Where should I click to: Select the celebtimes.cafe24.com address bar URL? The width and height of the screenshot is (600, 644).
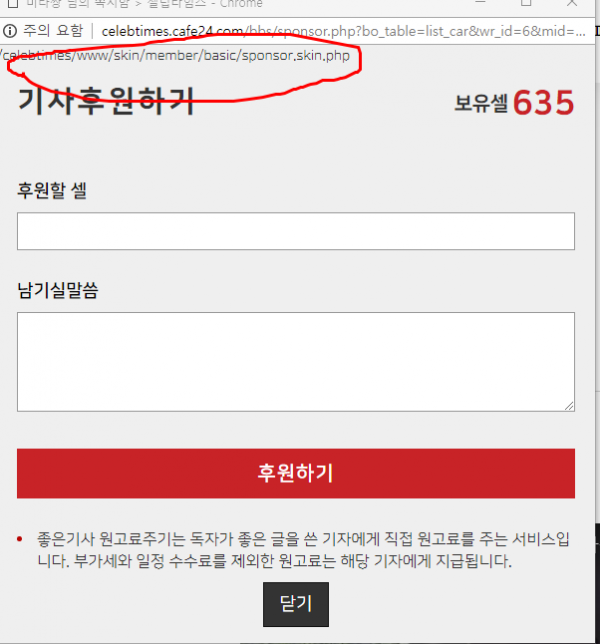343,31
